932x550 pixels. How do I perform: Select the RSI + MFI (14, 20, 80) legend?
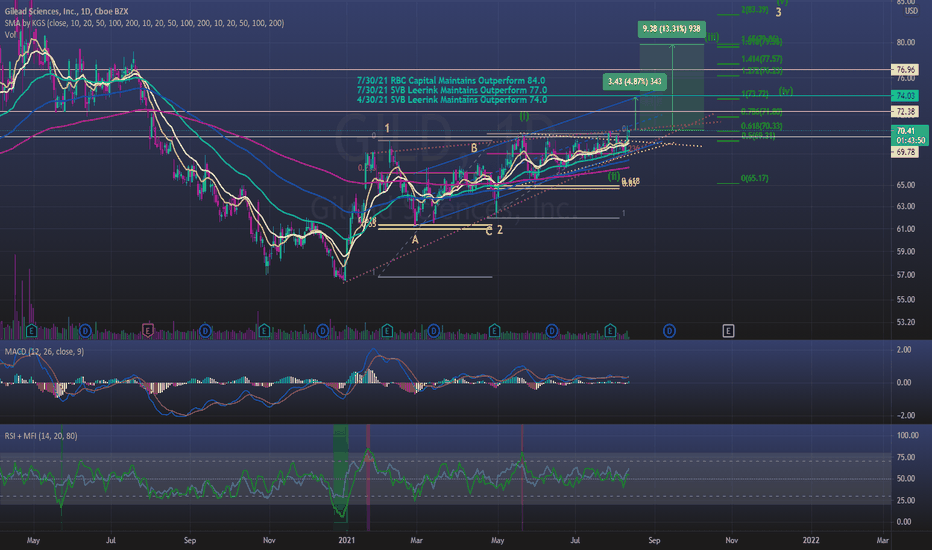pos(41,436)
